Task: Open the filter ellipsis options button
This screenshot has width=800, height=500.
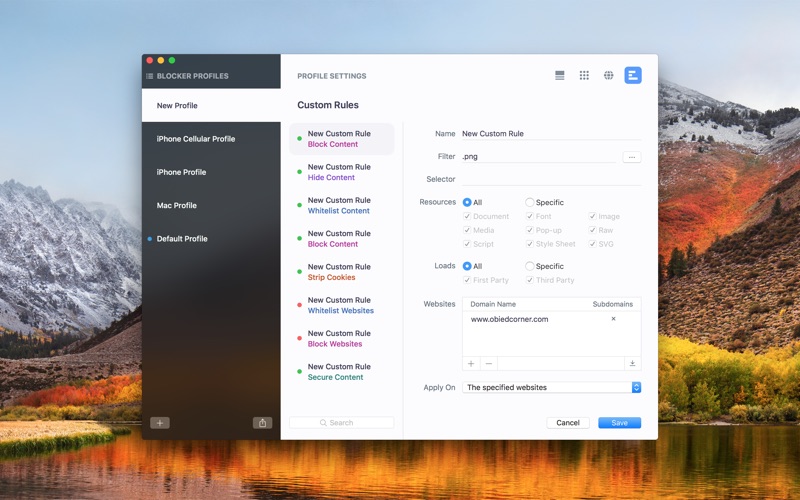Action: (632, 157)
